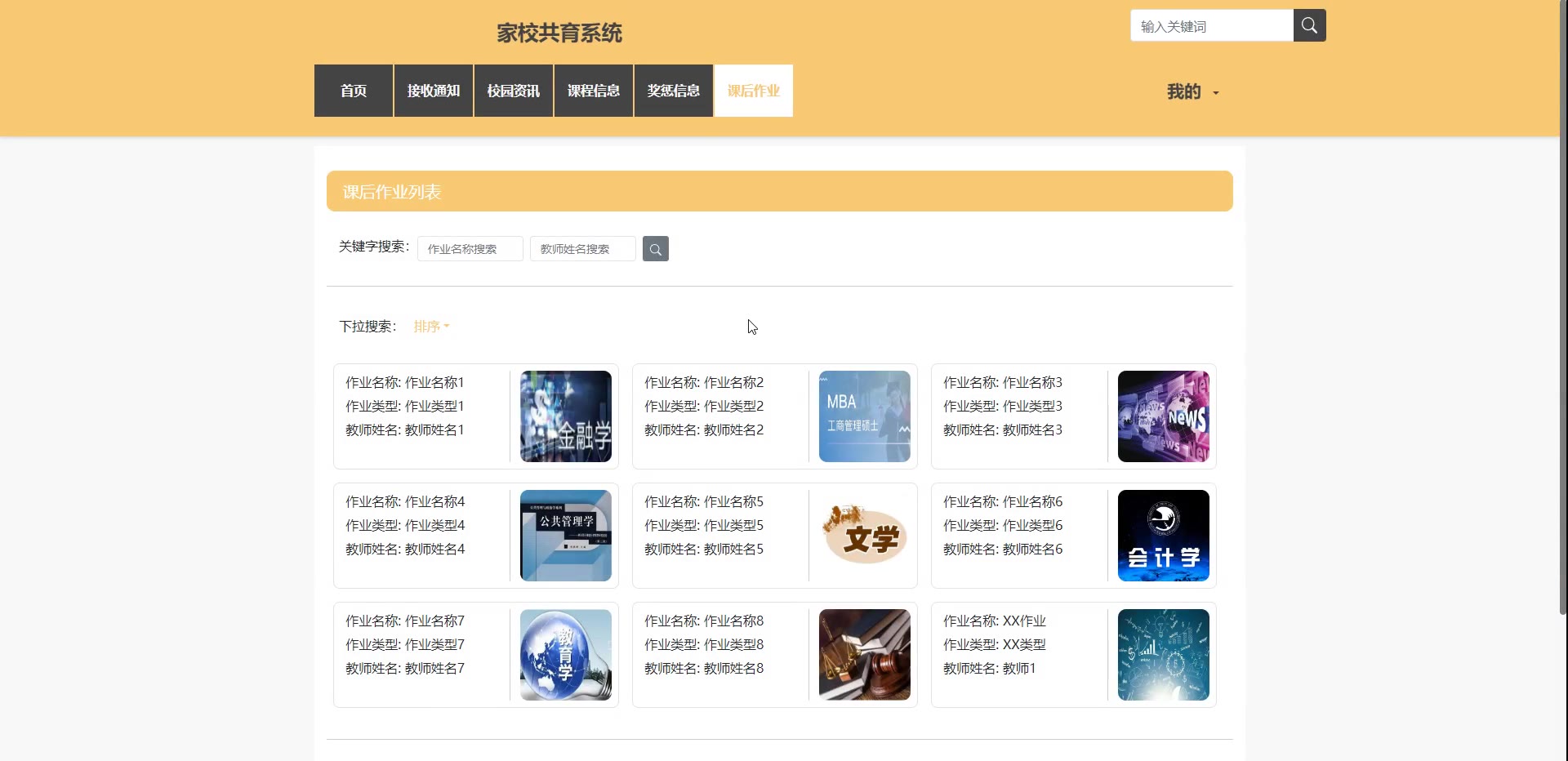The image size is (1568, 761).
Task: Go to the 课程信息 tab
Action: click(594, 91)
